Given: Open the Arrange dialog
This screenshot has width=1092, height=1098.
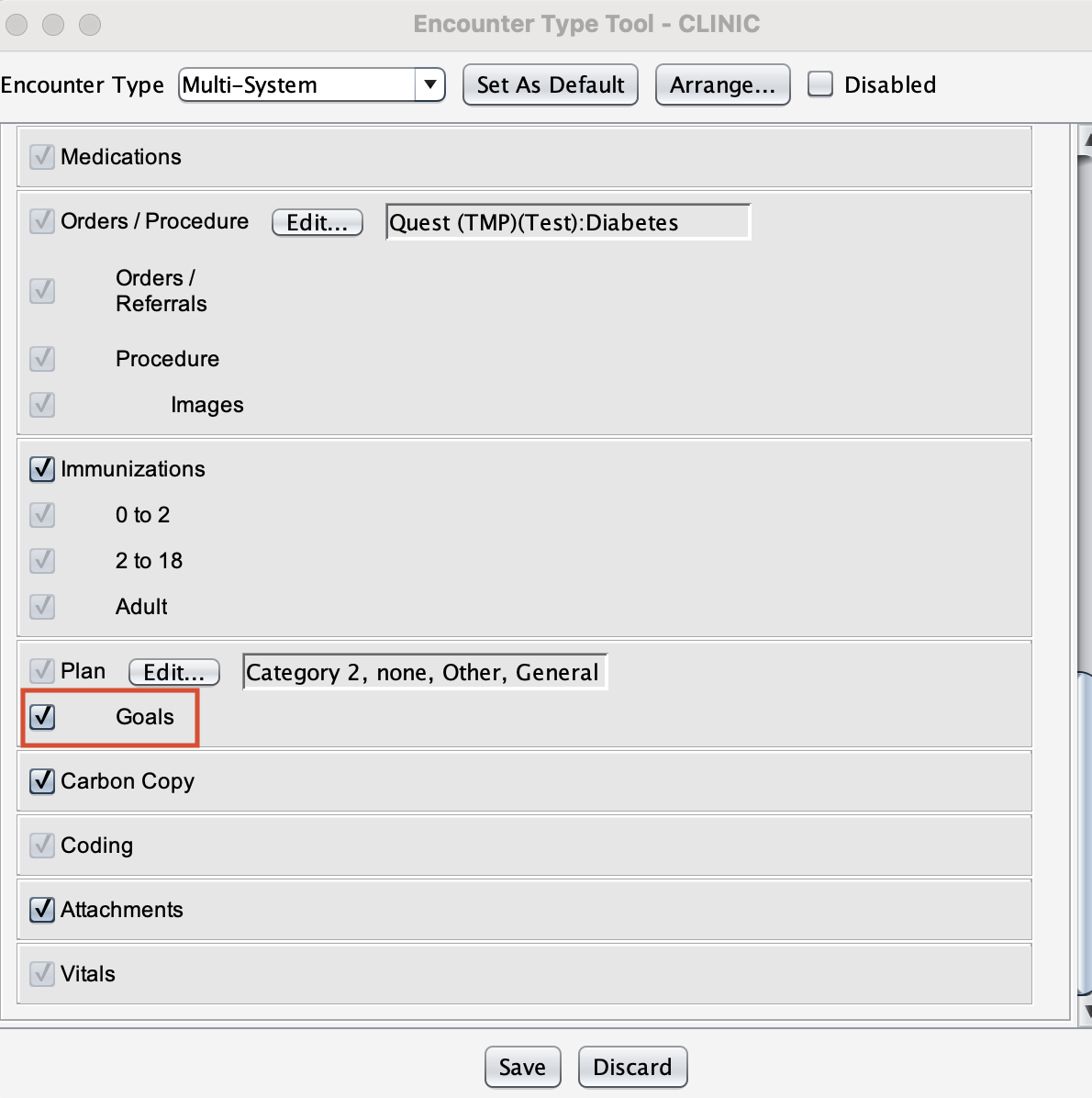Looking at the screenshot, I should coord(722,84).
